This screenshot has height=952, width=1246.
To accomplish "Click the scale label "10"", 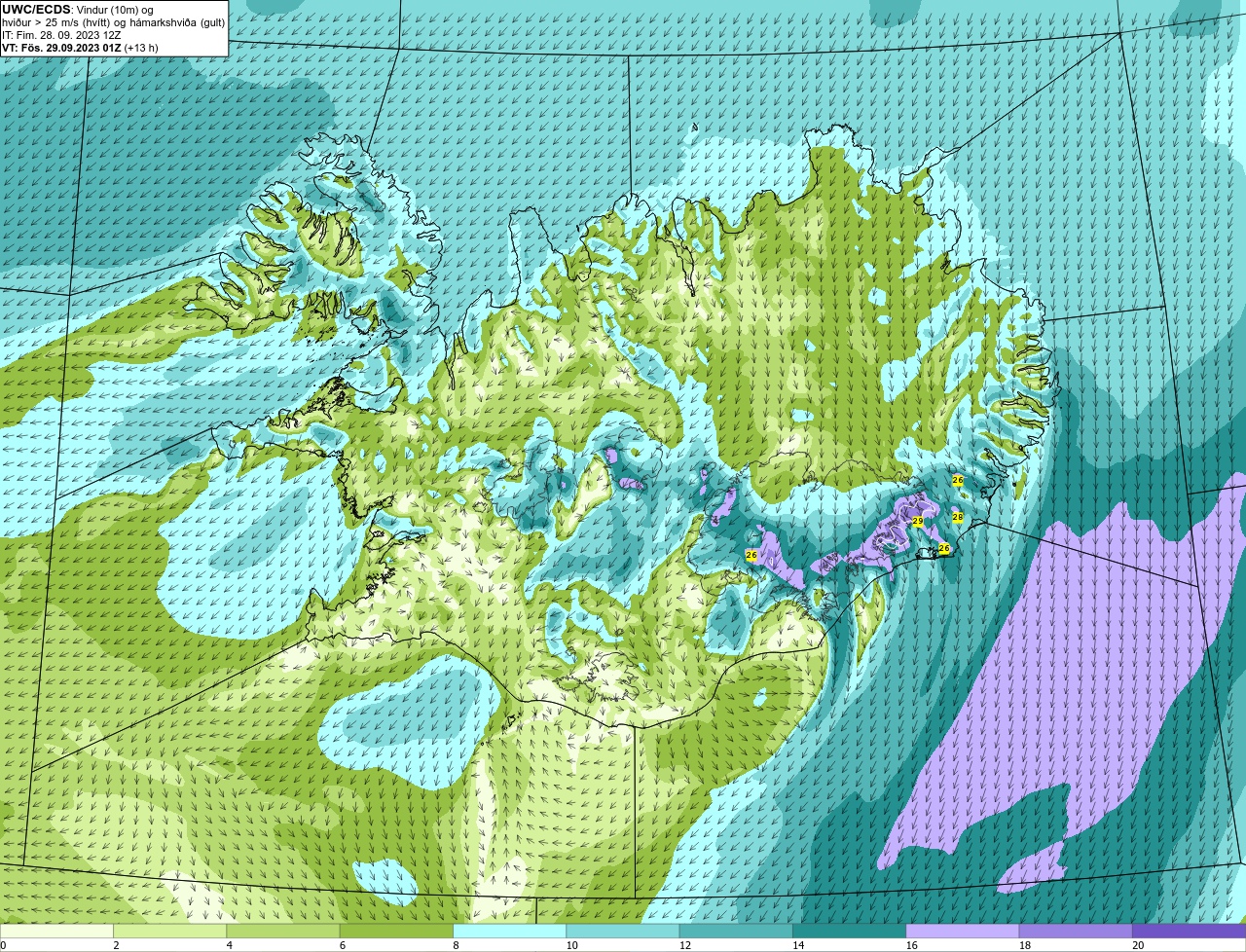I will 571,945.
